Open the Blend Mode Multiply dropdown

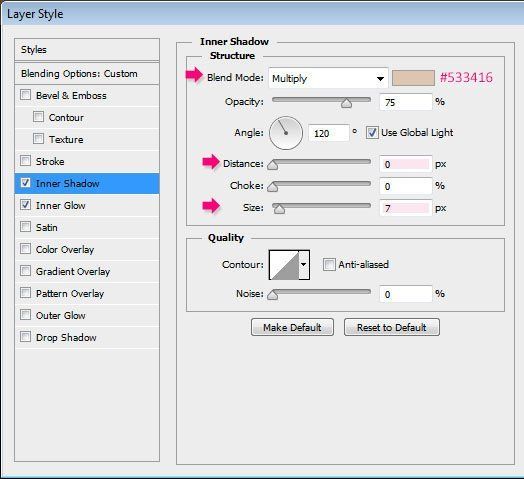328,78
